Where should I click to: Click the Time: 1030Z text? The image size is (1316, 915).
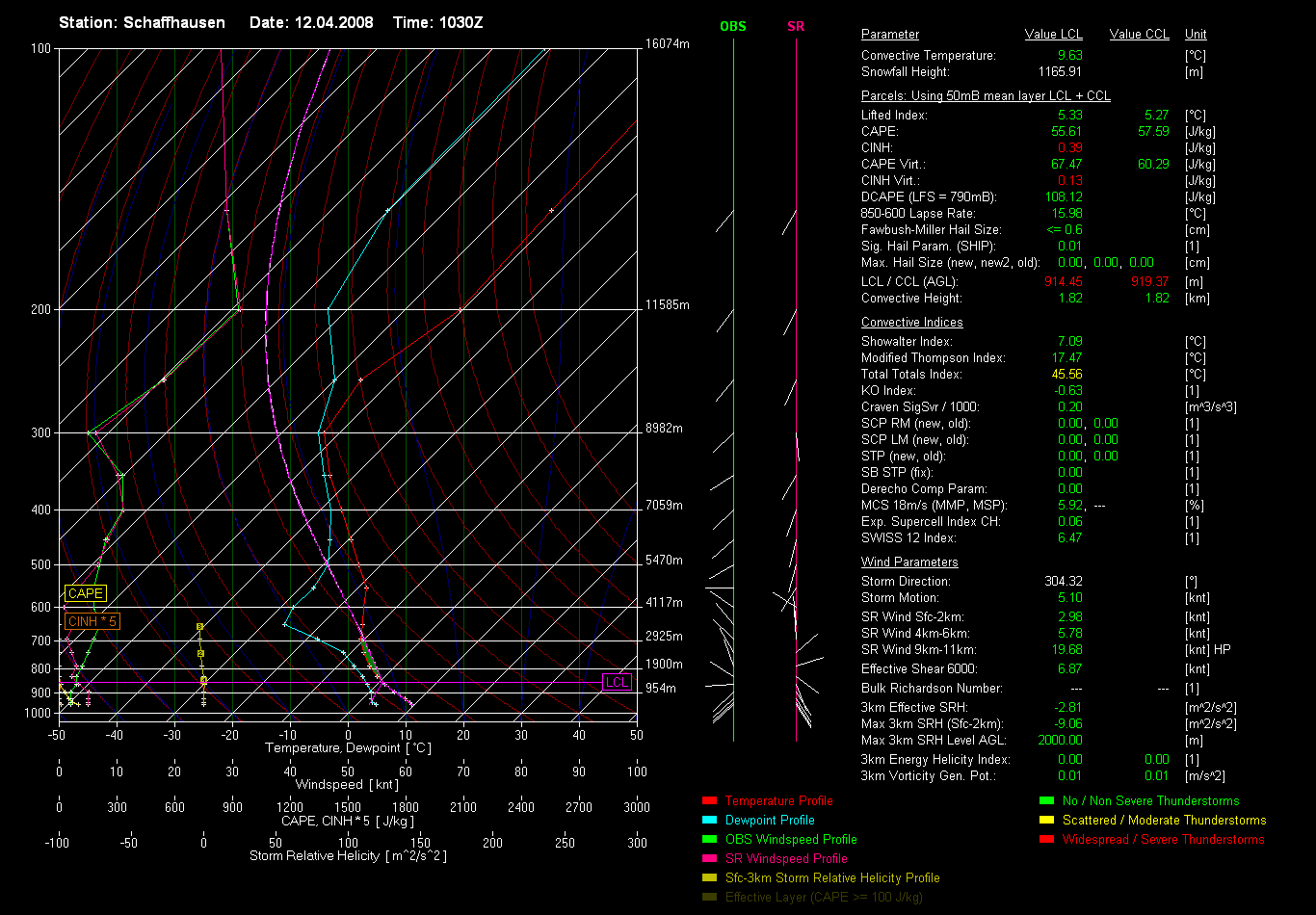click(438, 22)
